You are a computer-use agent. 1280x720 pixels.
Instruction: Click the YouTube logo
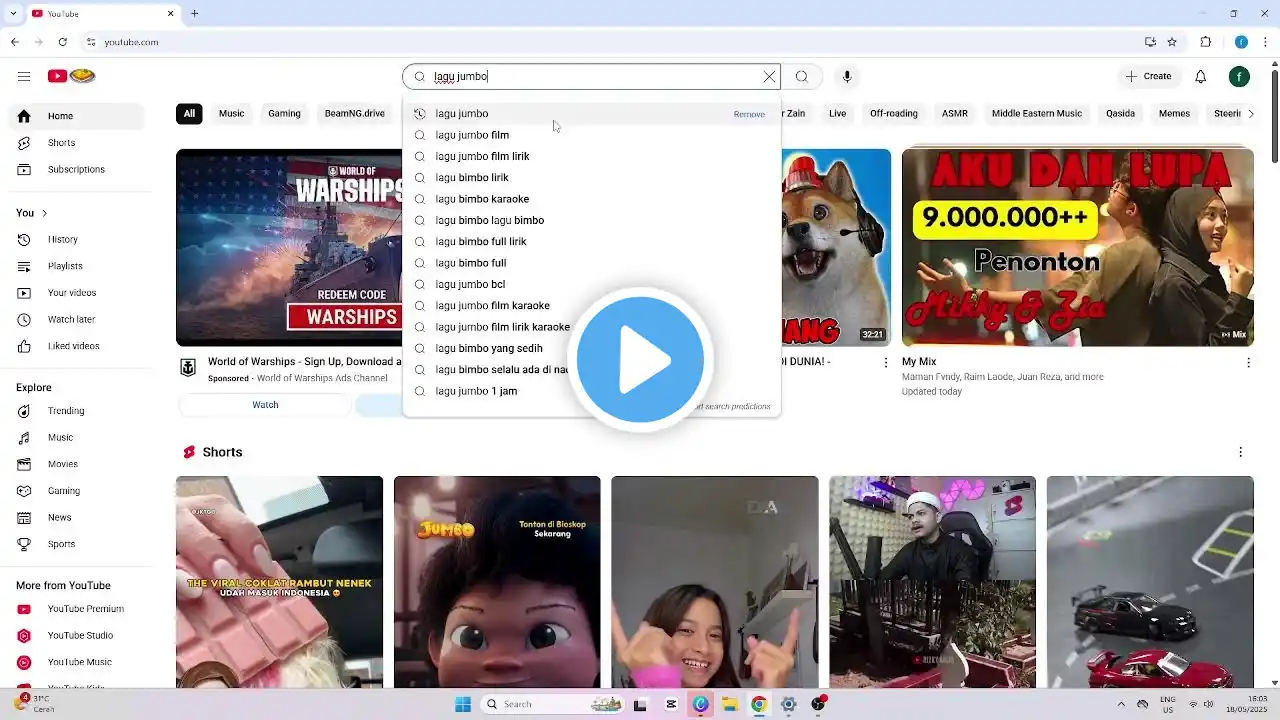pos(71,76)
